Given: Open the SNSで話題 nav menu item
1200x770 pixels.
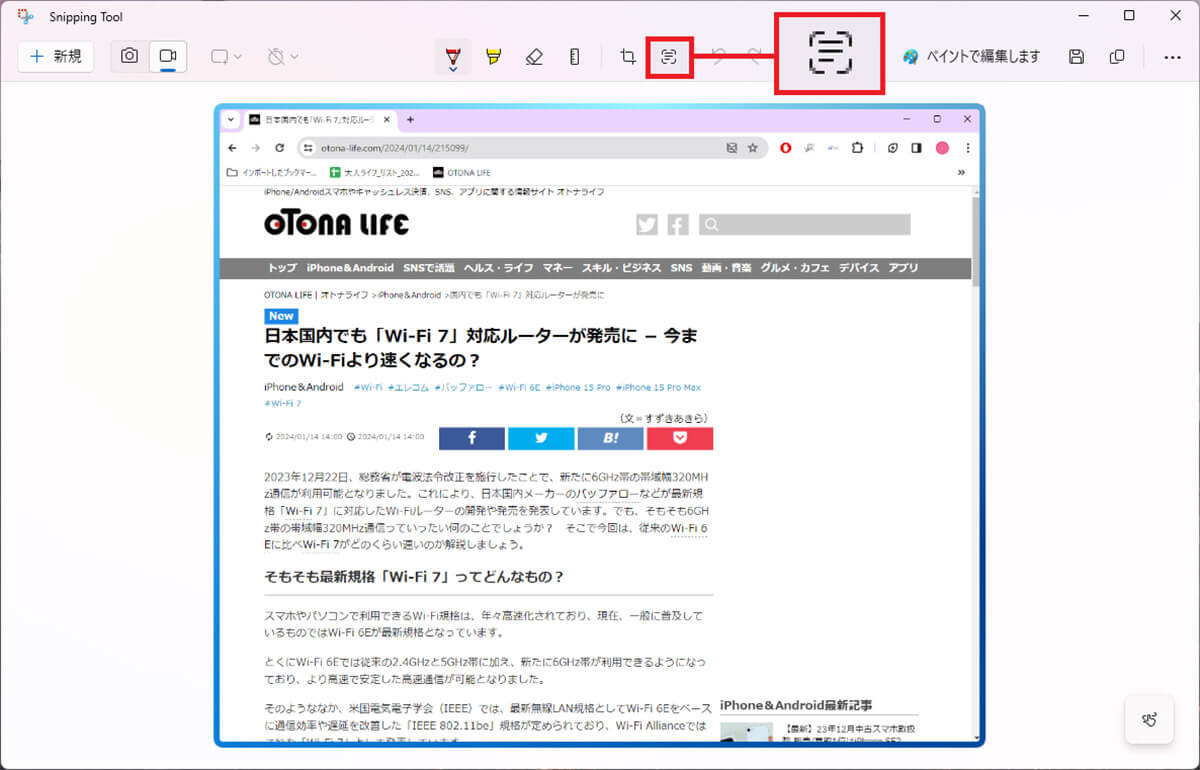Looking at the screenshot, I should pyautogui.click(x=428, y=268).
